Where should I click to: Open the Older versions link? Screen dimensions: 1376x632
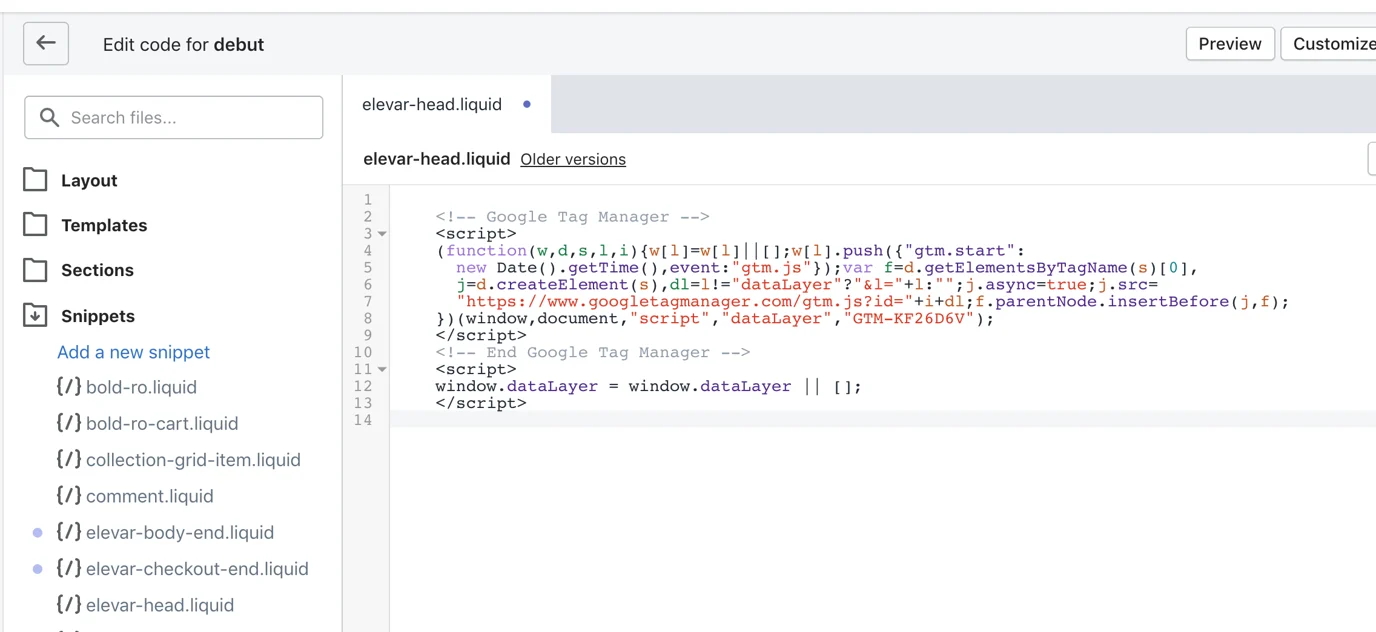tap(573, 159)
